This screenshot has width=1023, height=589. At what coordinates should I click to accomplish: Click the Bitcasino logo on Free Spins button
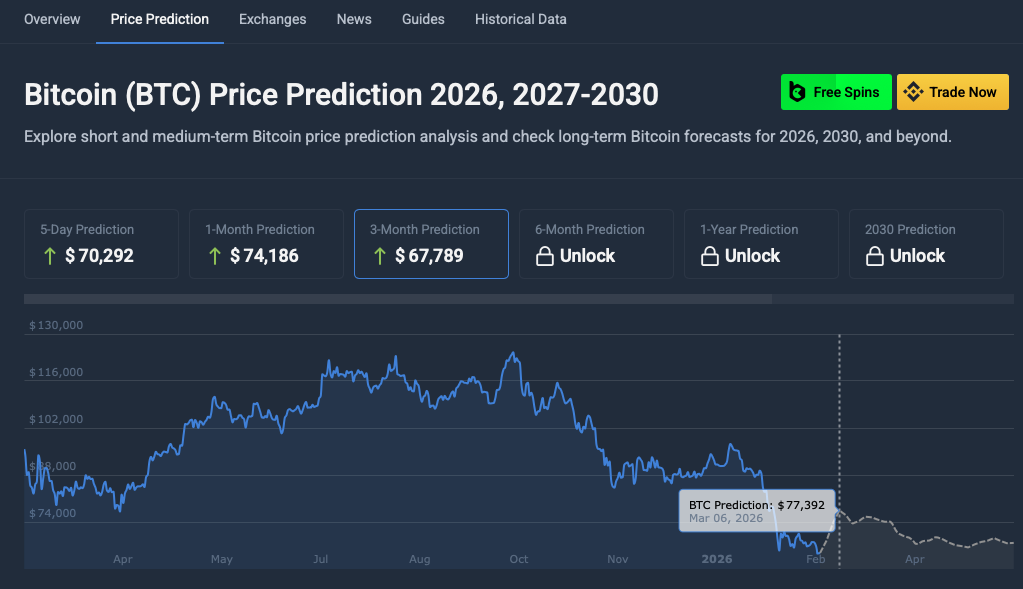point(797,91)
